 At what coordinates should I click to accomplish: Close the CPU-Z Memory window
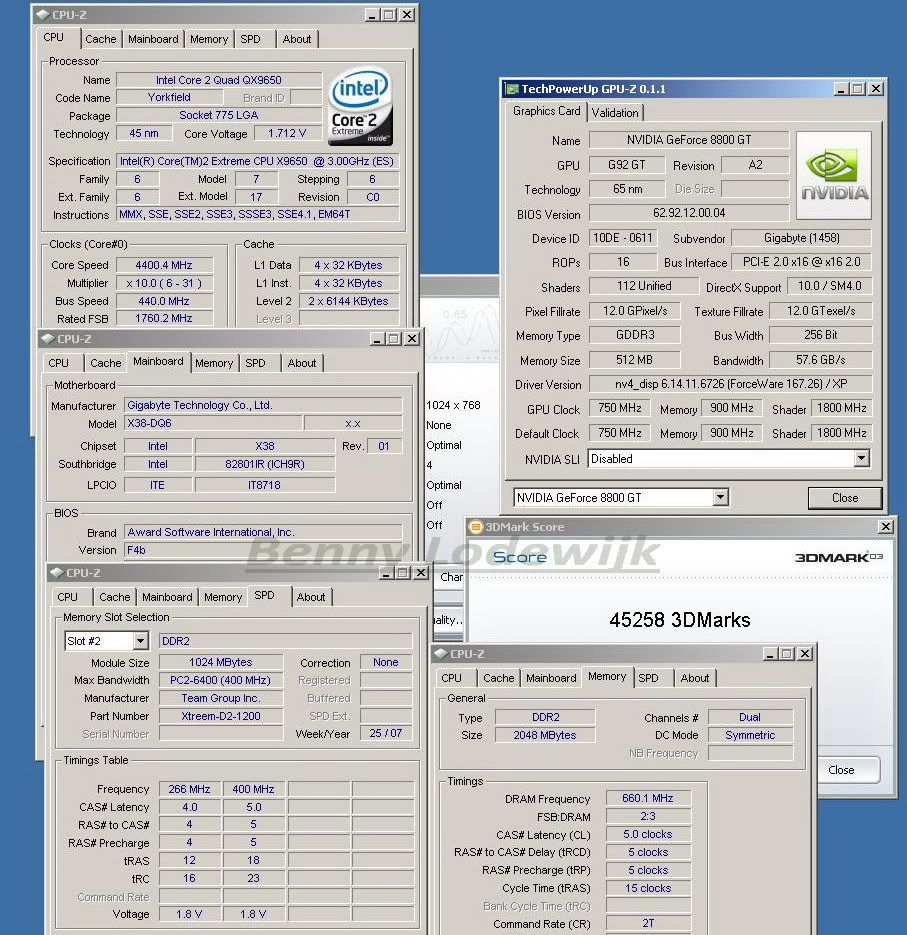(805, 654)
